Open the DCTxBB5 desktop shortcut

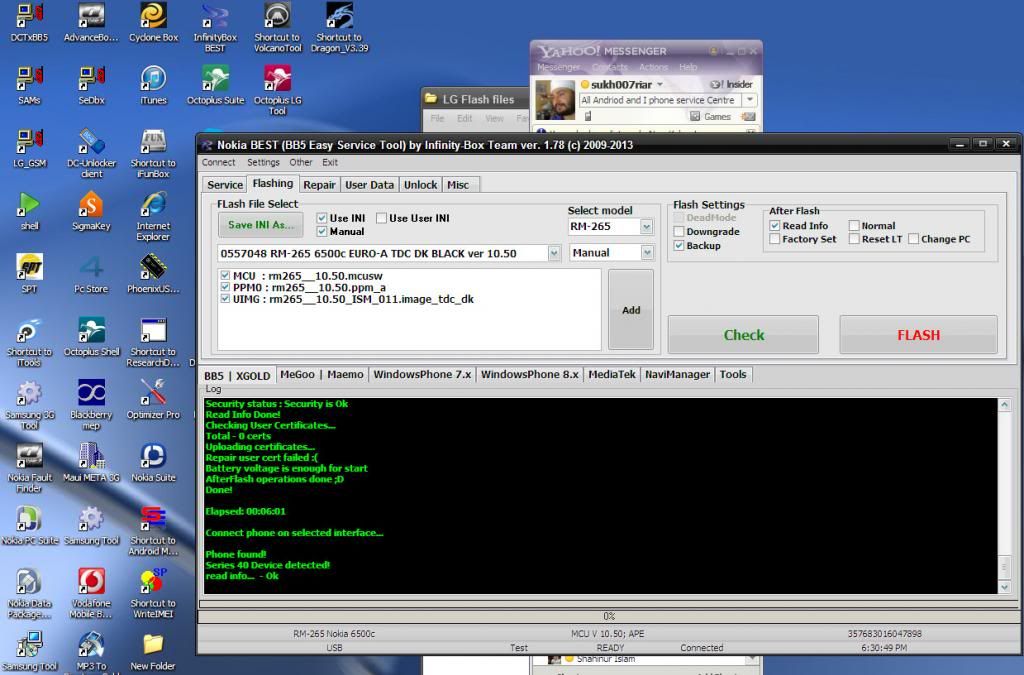click(29, 22)
